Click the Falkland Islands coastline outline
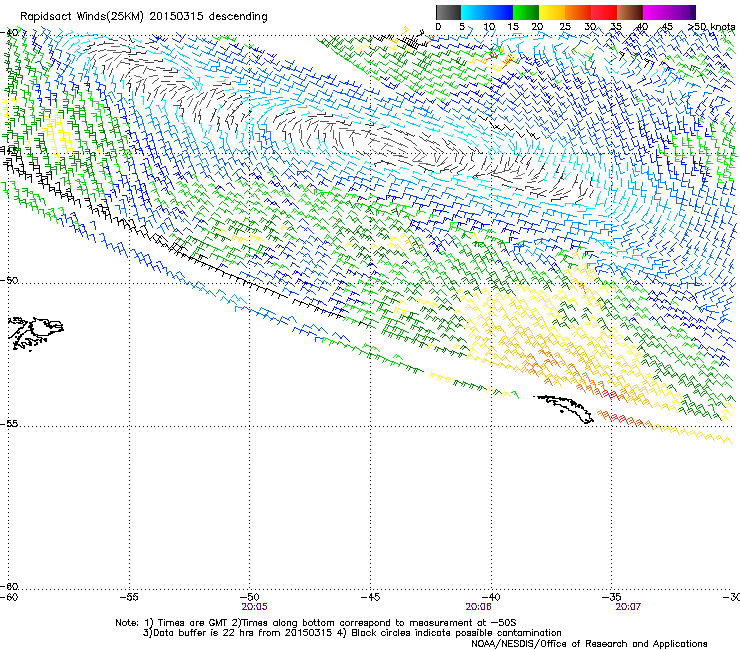The height and width of the screenshot is (650, 740). [x=37, y=333]
